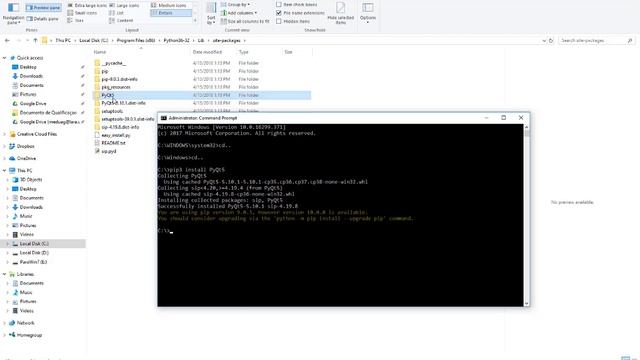This screenshot has width=640, height=360.
Task: Click Python36-32 in address path
Action: pos(176,40)
